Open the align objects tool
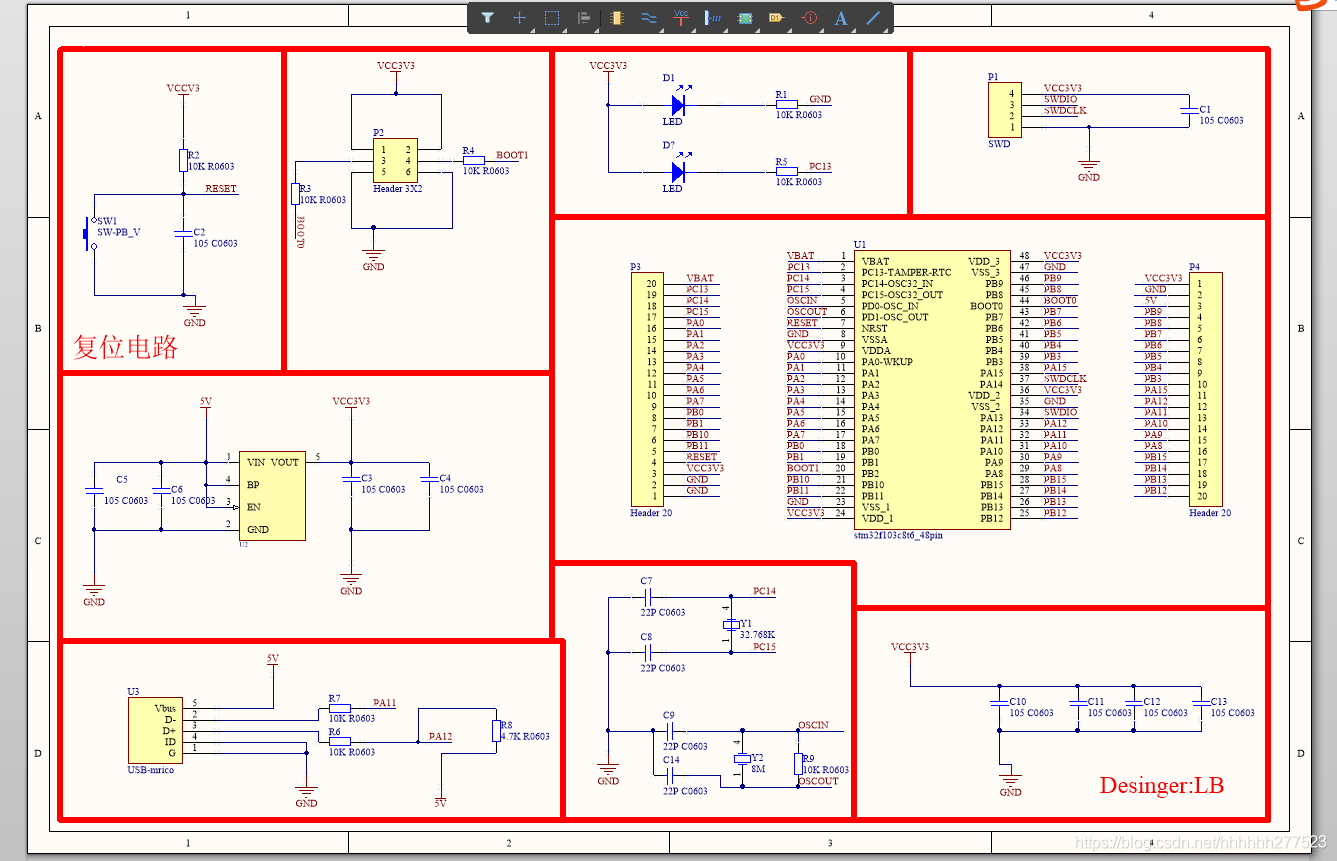The height and width of the screenshot is (861, 1337). click(584, 17)
